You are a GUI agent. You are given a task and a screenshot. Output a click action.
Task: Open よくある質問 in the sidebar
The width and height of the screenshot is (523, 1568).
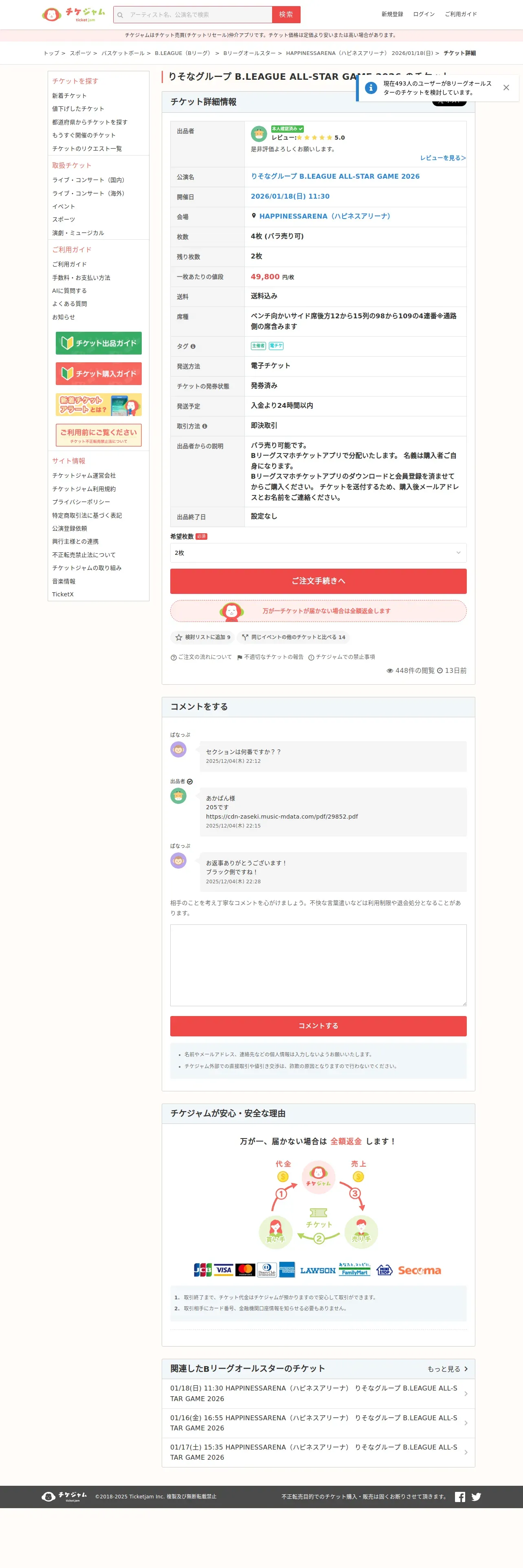pos(69,304)
